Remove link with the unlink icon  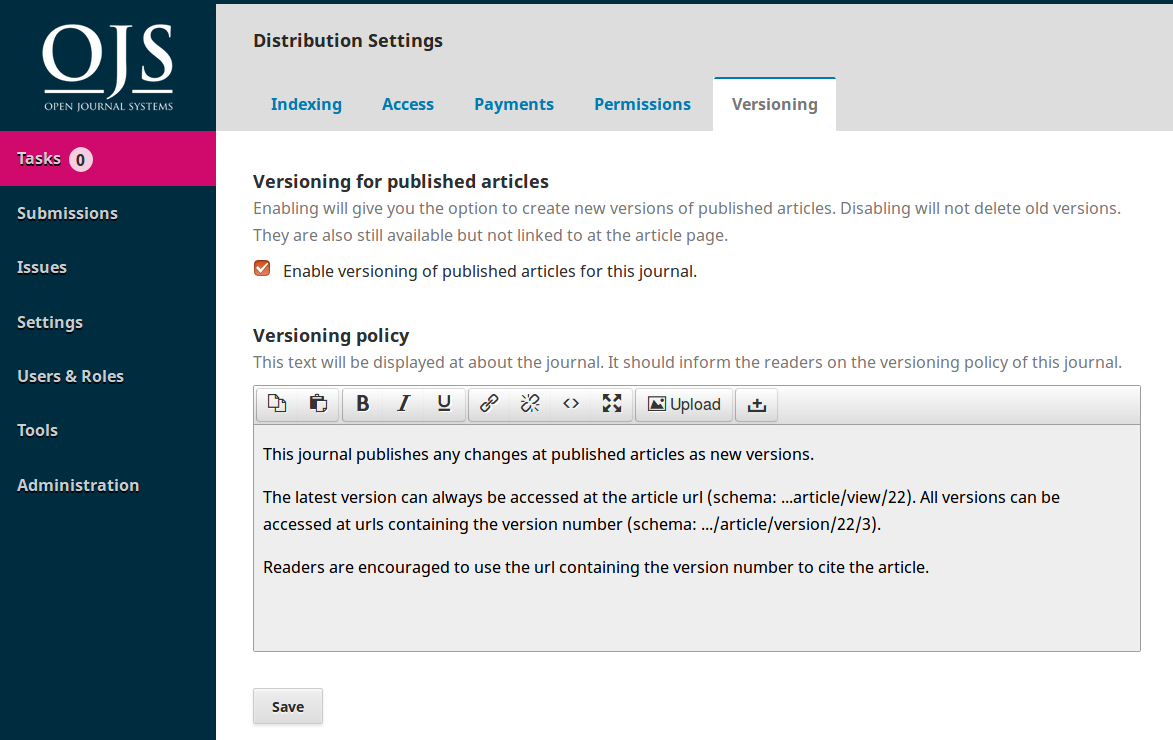point(530,404)
